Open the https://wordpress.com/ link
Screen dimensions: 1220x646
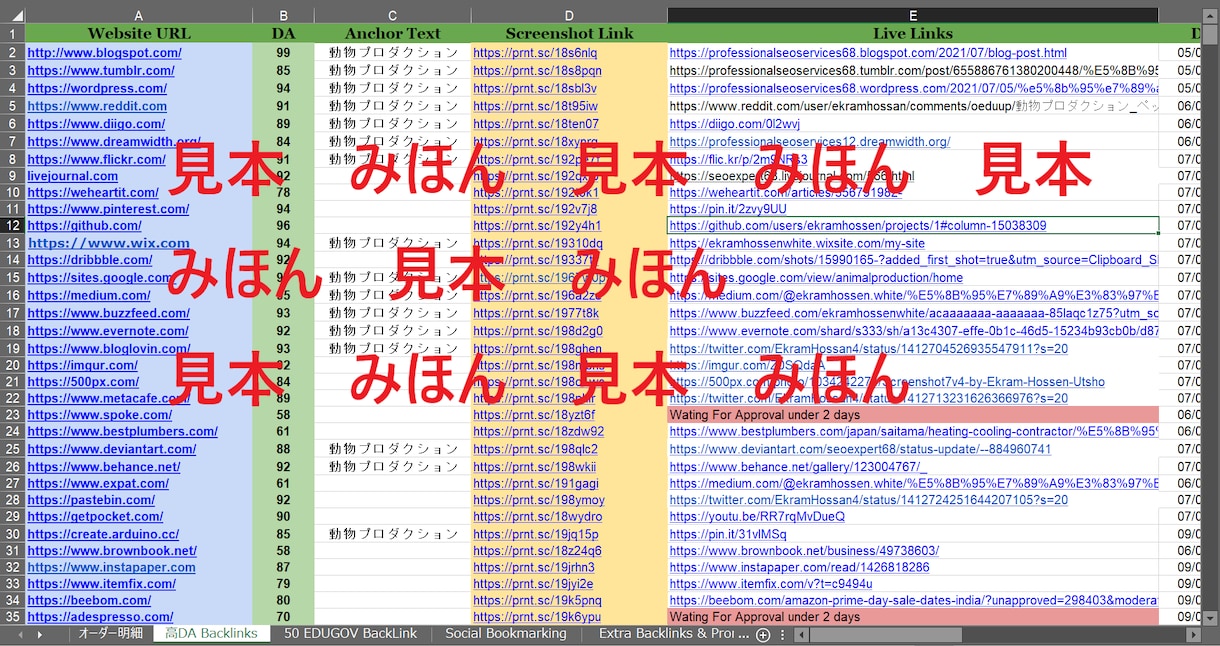(97, 88)
